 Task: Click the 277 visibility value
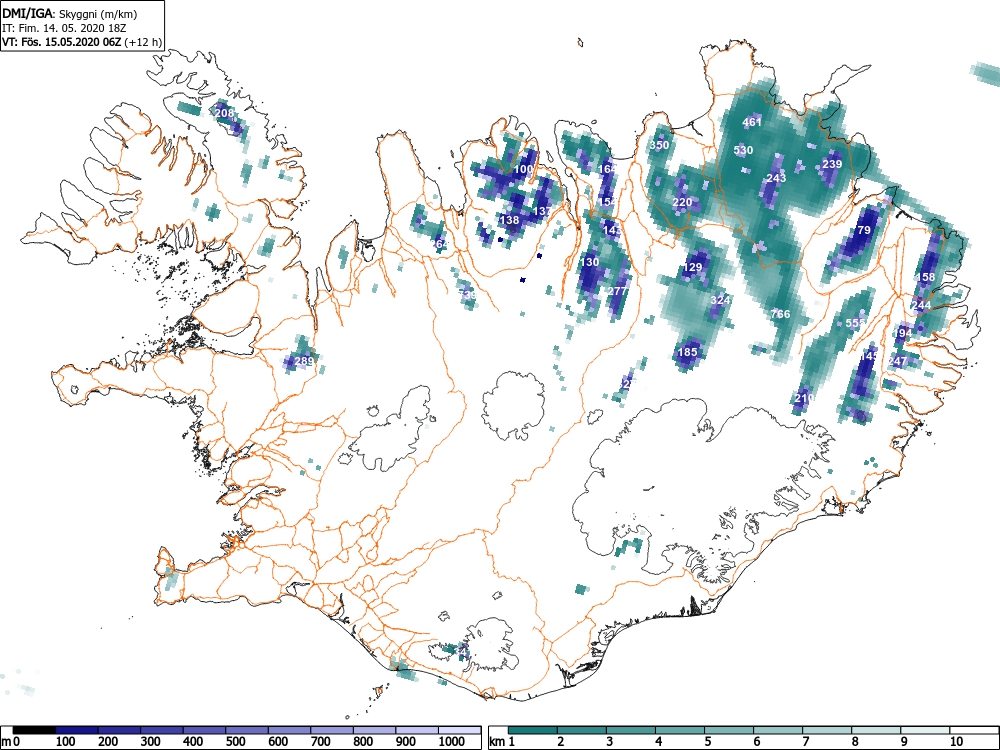point(617,291)
